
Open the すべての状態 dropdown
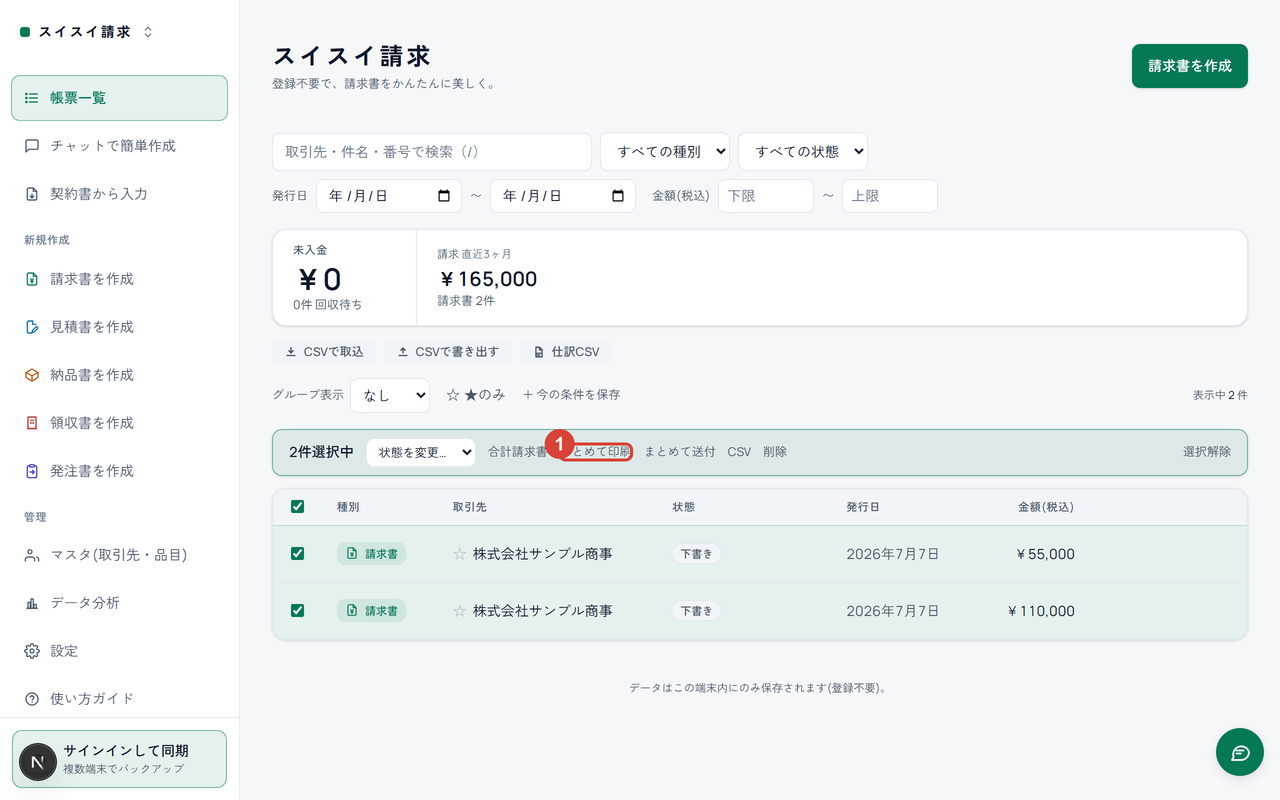803,152
